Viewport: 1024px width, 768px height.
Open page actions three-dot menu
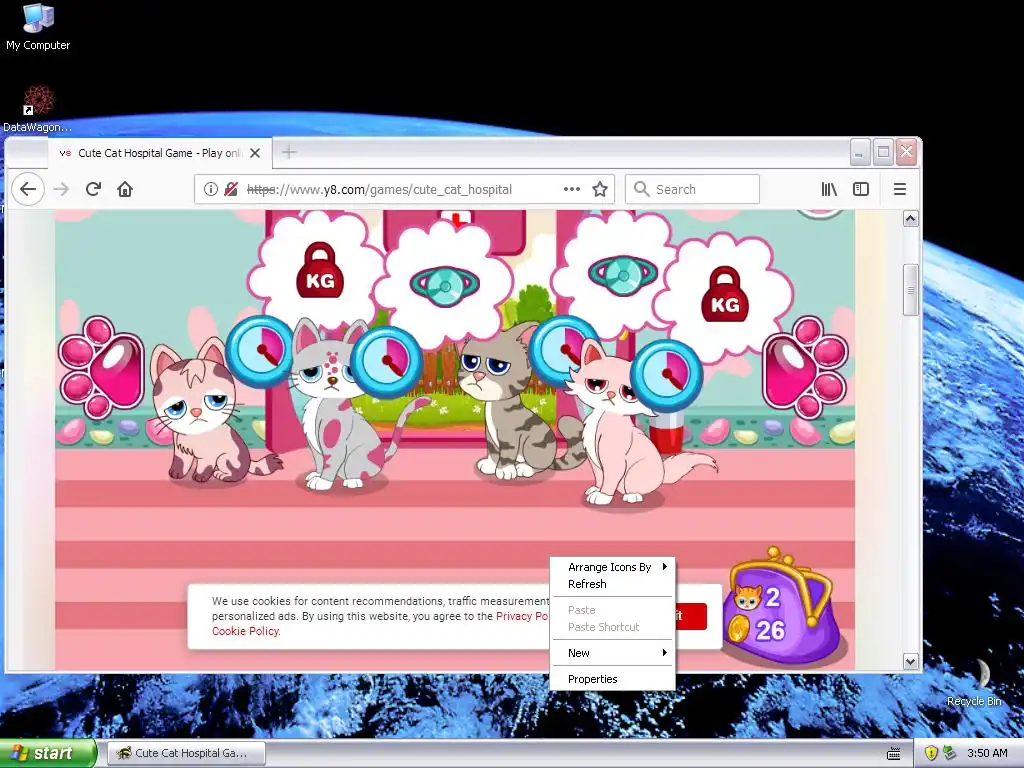(x=571, y=189)
